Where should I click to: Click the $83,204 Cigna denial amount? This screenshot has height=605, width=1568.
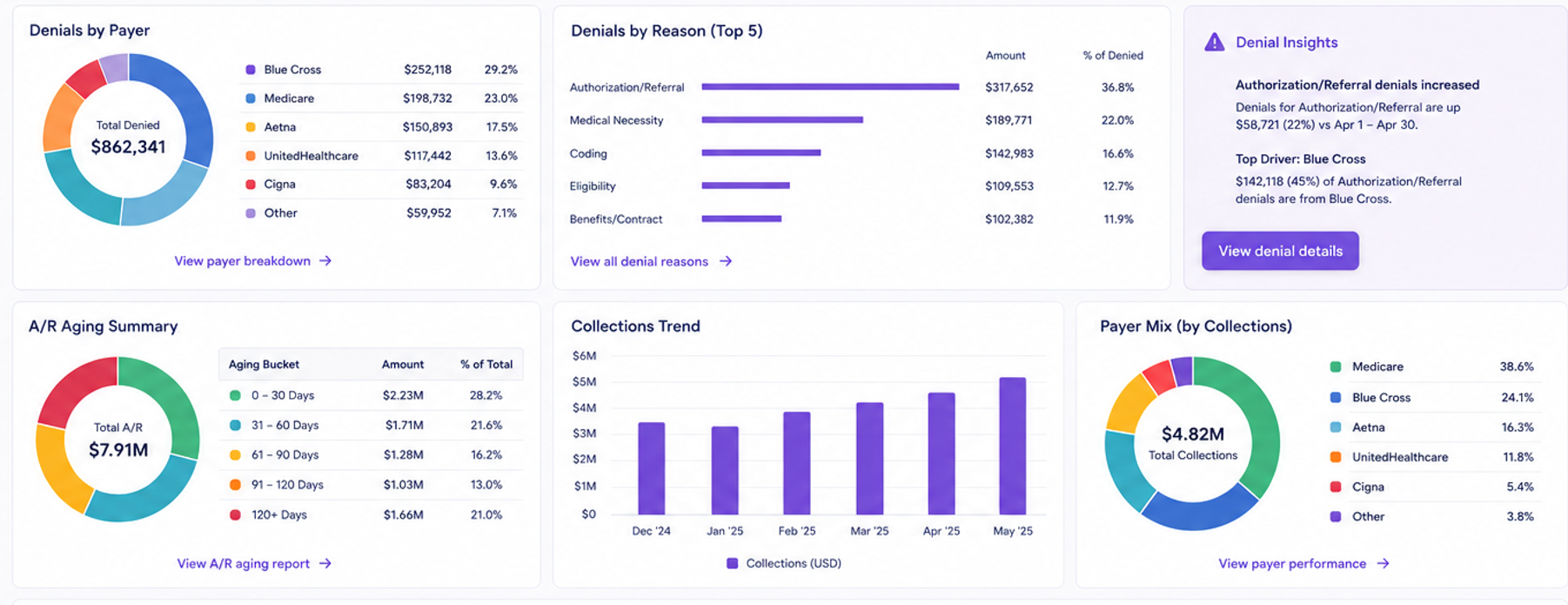pyautogui.click(x=428, y=185)
